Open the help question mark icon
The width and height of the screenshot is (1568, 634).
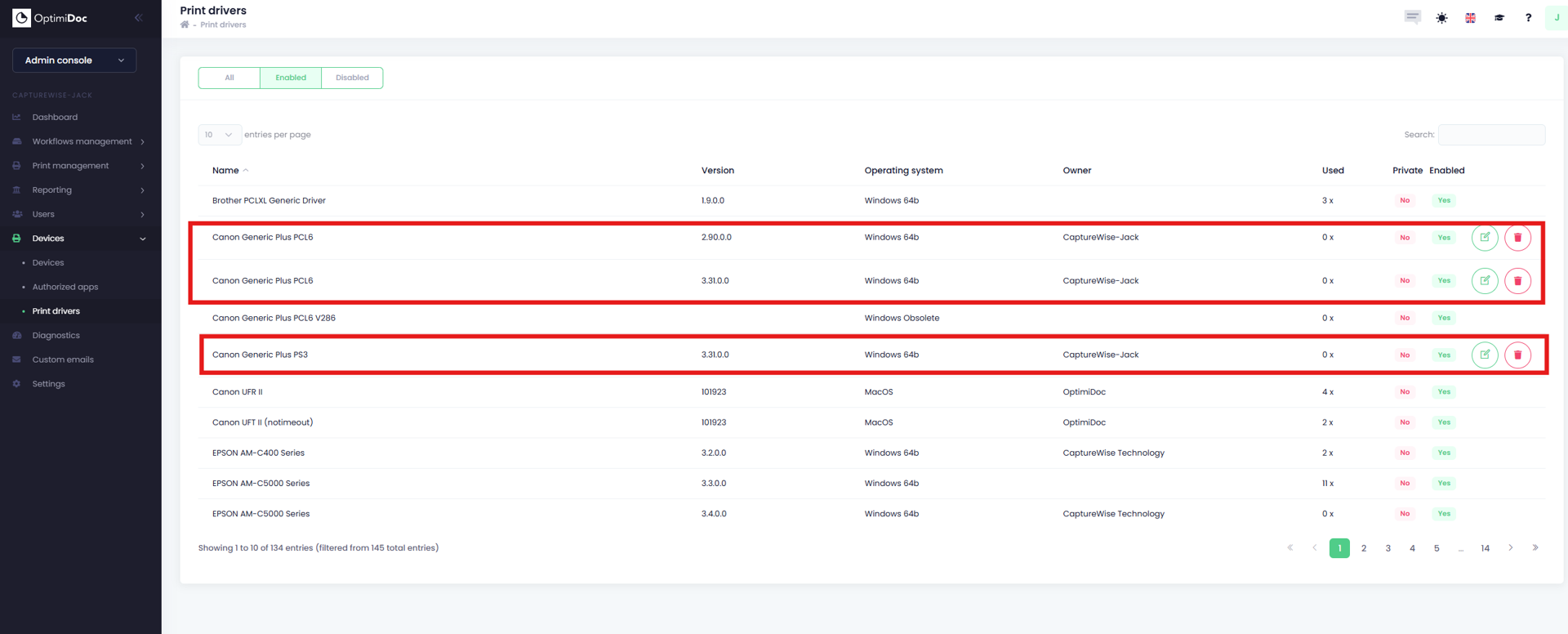[1528, 18]
